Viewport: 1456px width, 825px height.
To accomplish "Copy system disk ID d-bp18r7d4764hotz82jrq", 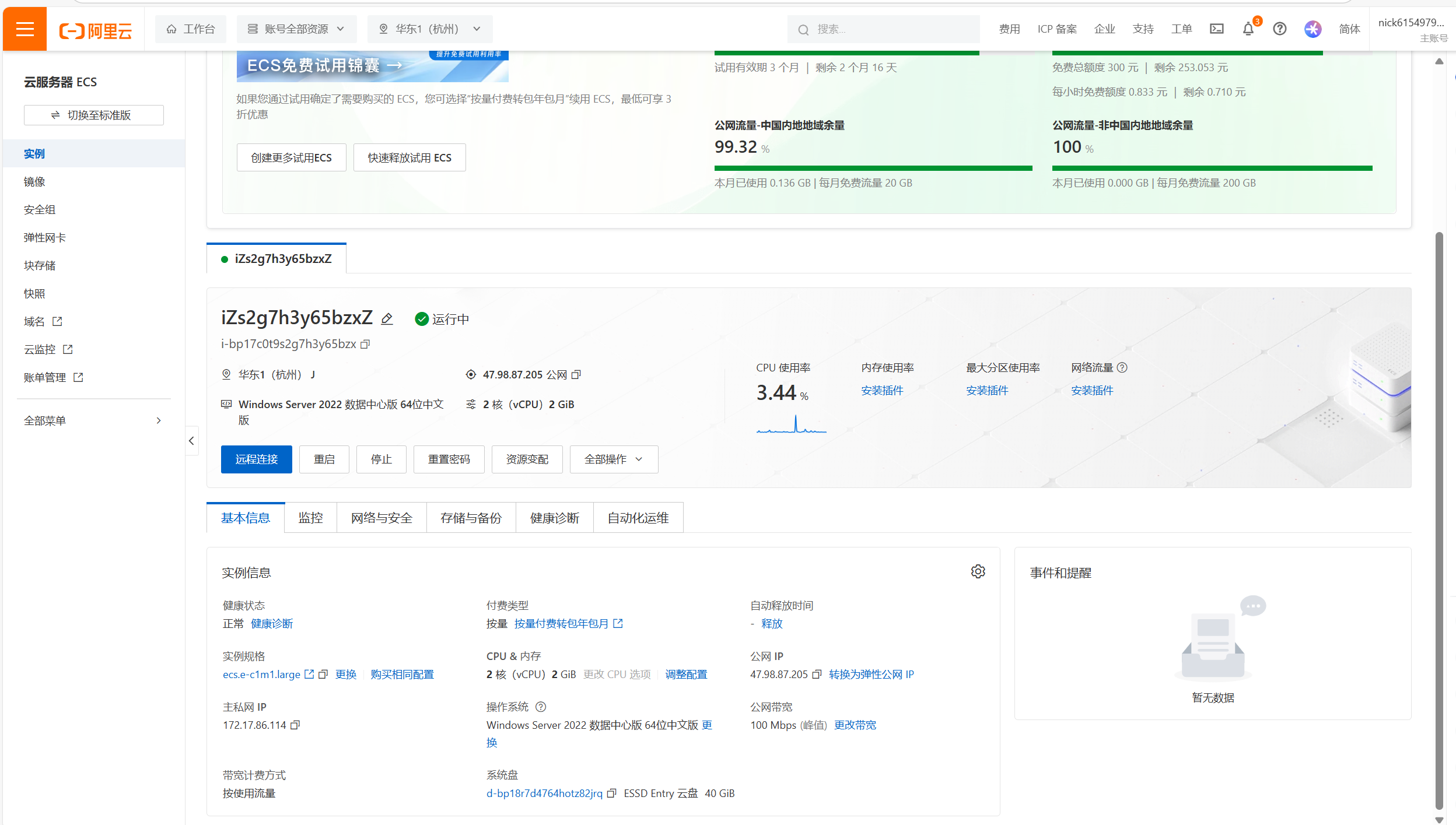I will (611, 793).
